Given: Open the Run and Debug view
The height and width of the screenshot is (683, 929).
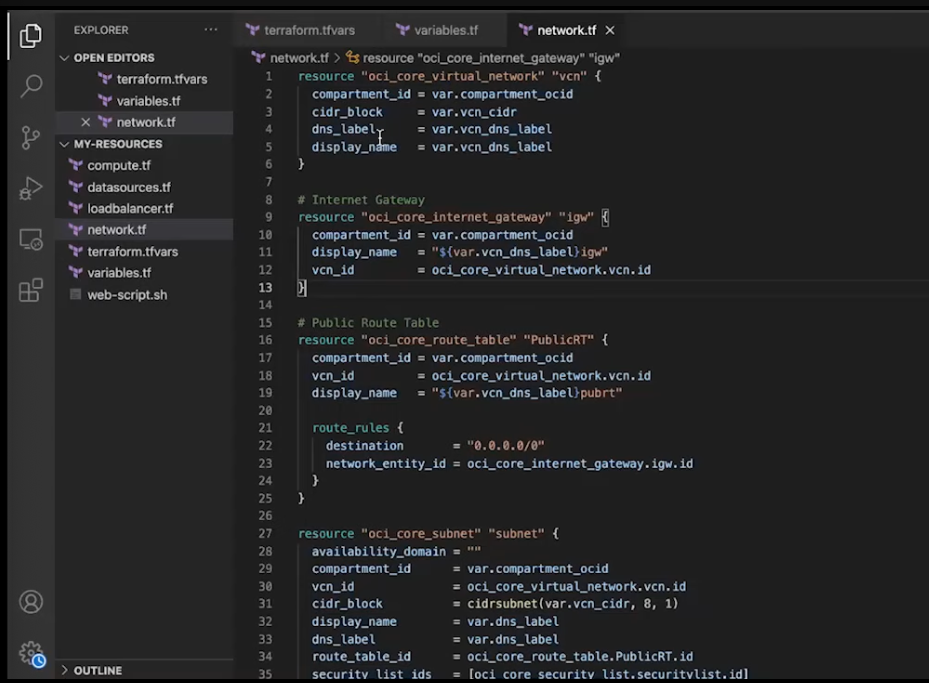Looking at the screenshot, I should pos(31,188).
